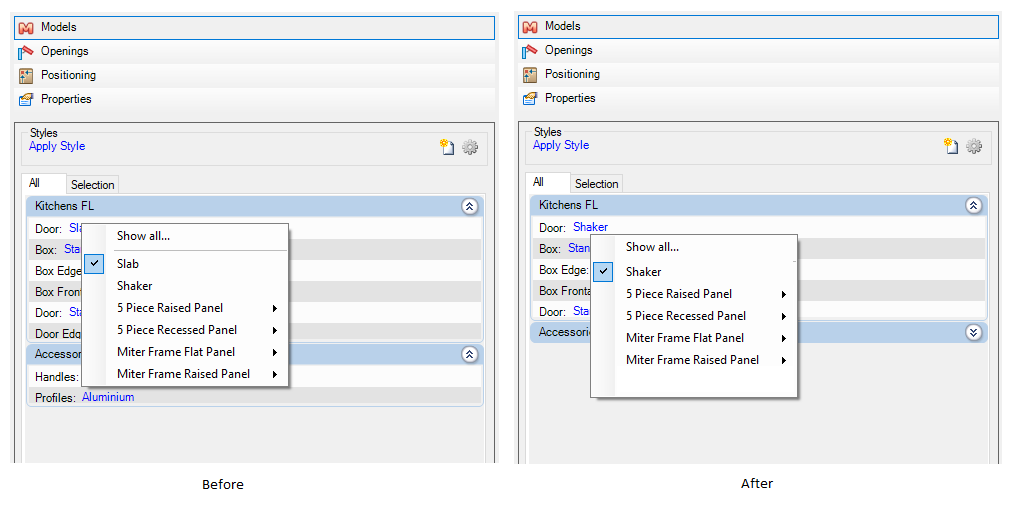Open Properties section in After panel
Viewport: 1014px width, 510px height.
click(758, 98)
